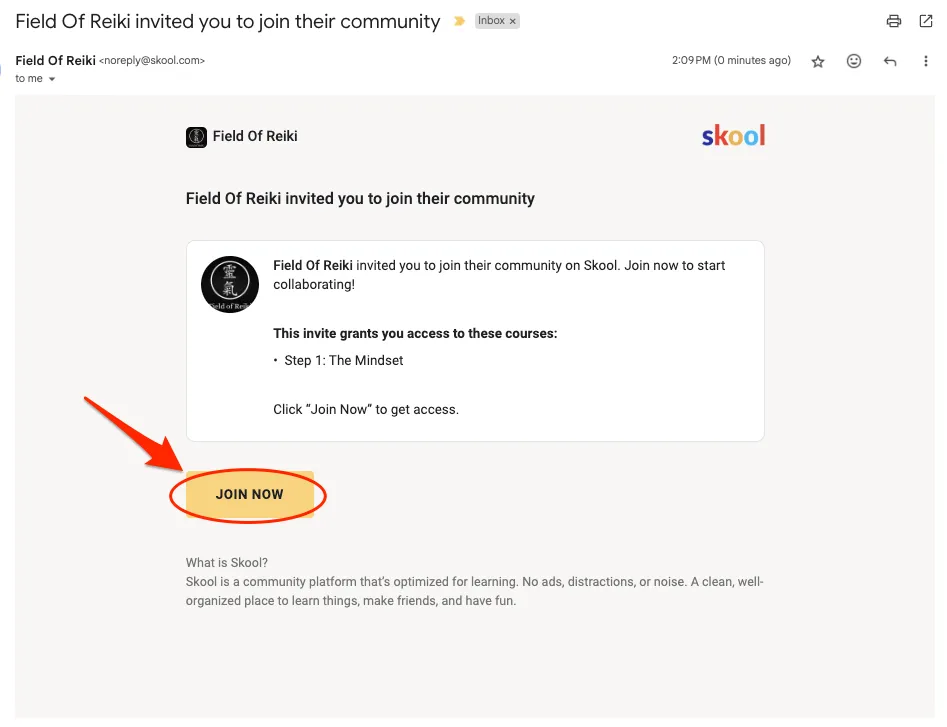Print the email using the printer icon
This screenshot has width=947, height=727.
pos(894,21)
